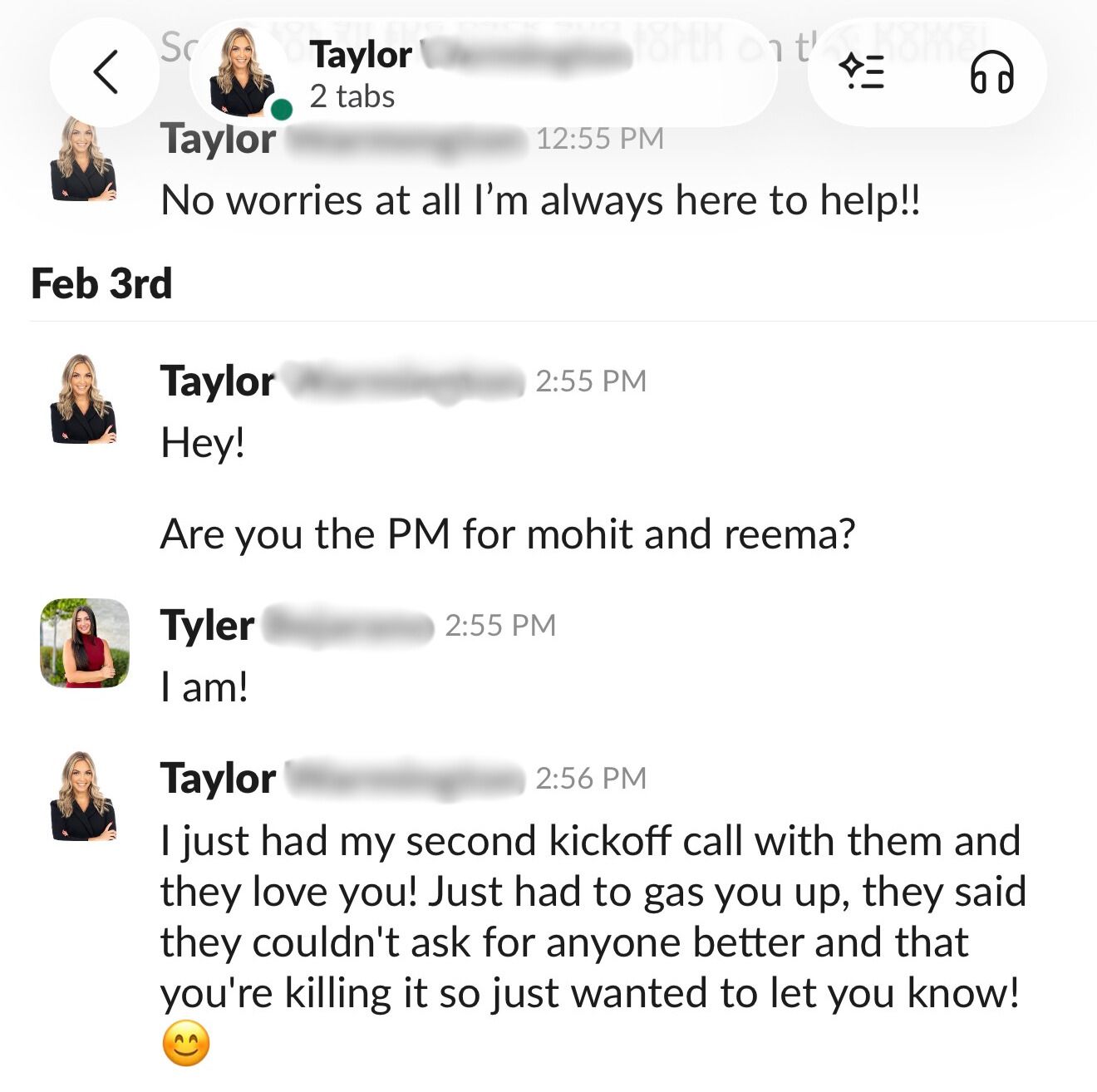Select the "Are you the PM for mohit and reema?" message

point(507,534)
